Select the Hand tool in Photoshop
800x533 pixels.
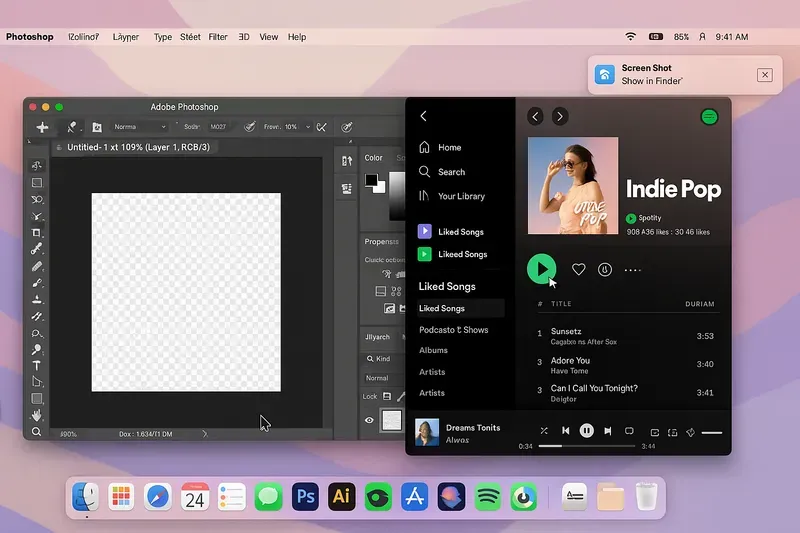(37, 415)
